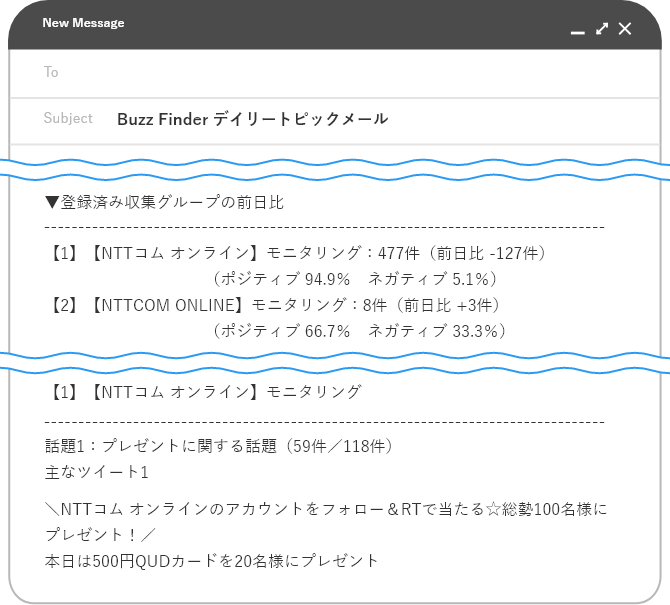Minimize the New Message window

click(577, 32)
